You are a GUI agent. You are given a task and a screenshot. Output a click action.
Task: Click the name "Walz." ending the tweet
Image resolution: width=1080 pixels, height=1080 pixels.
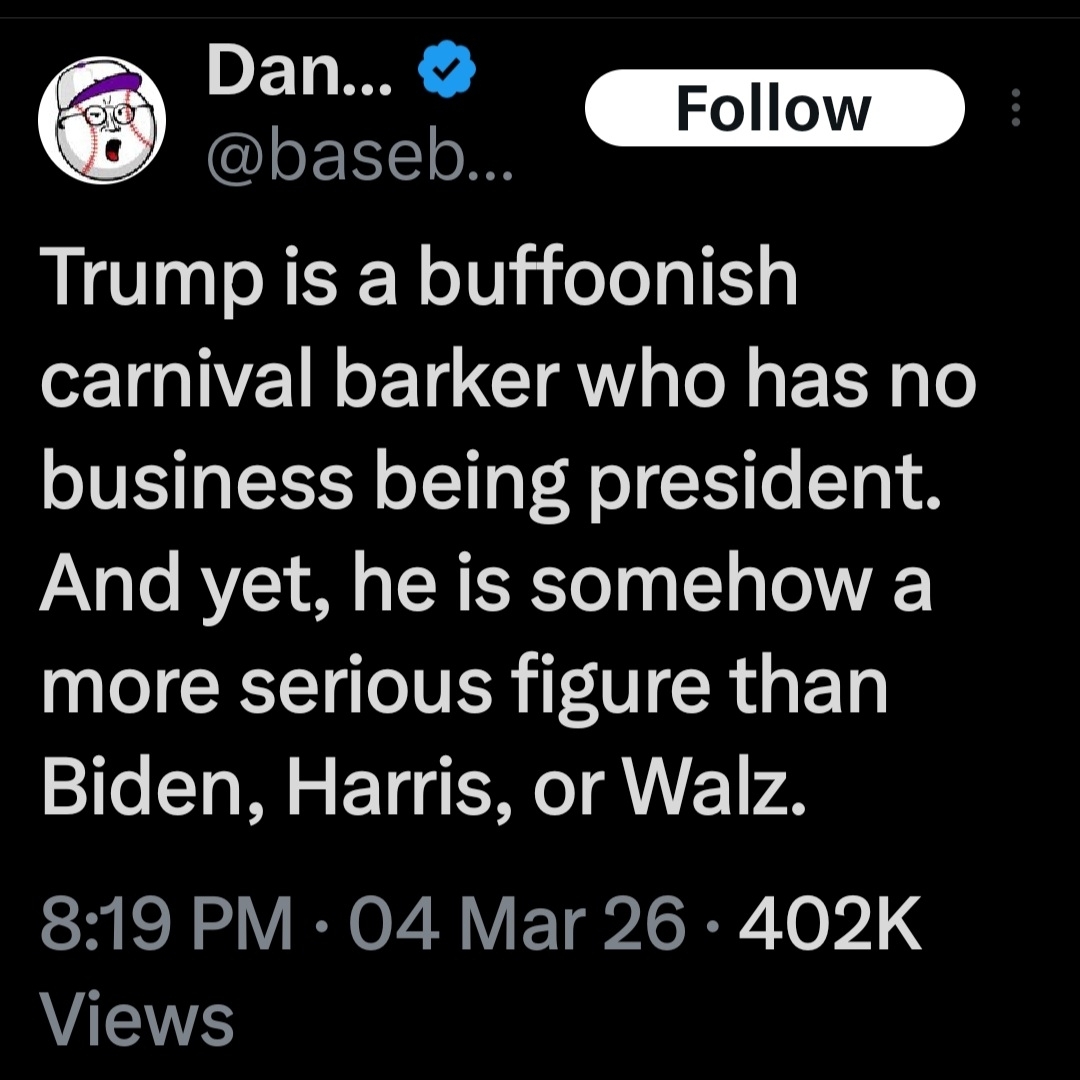(x=709, y=790)
